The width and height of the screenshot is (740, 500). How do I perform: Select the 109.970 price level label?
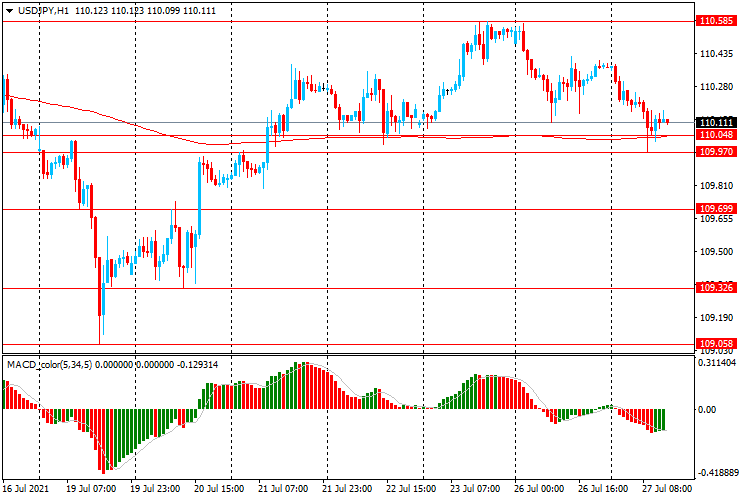coord(716,152)
